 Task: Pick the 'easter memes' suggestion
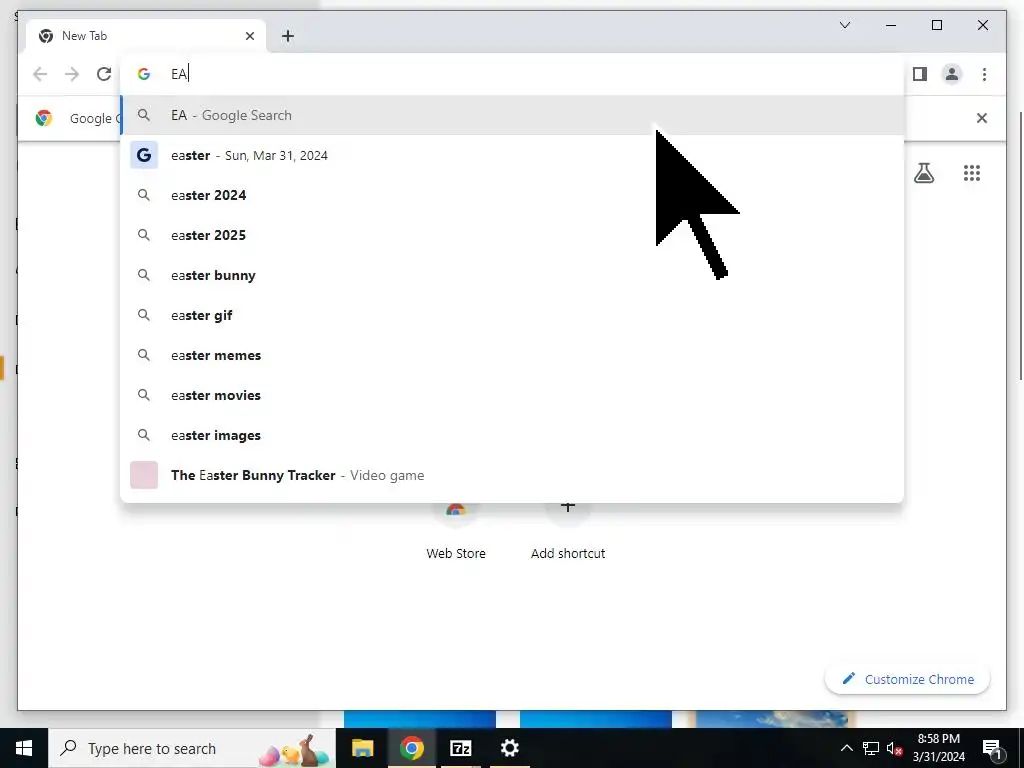(x=513, y=355)
